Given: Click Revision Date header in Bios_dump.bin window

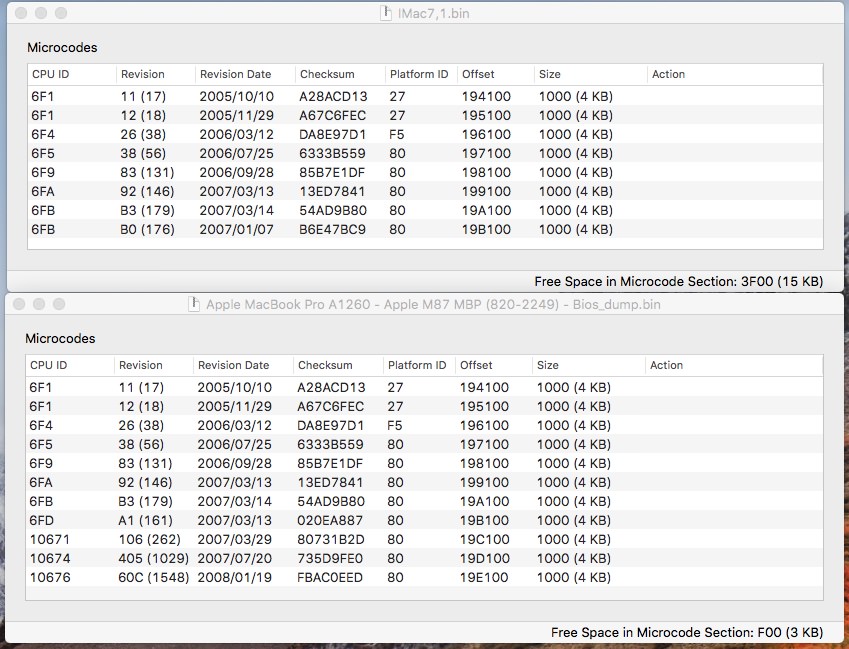Looking at the screenshot, I should 243,365.
